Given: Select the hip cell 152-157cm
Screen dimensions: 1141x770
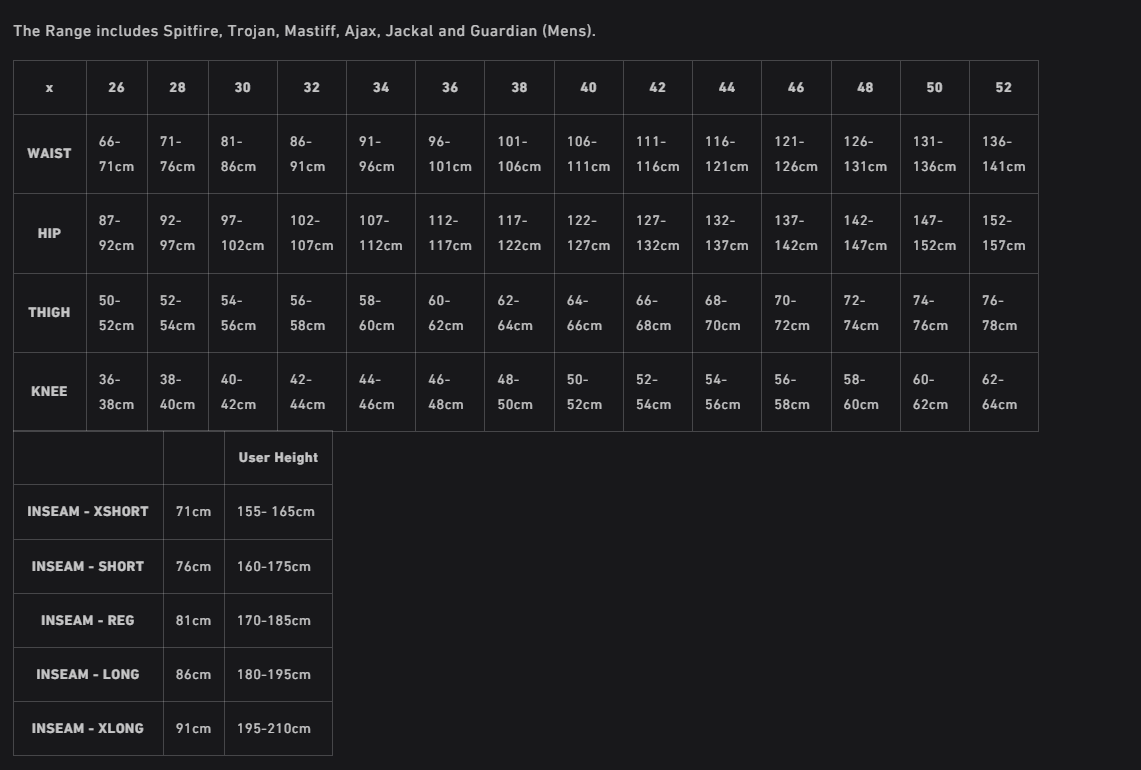Looking at the screenshot, I should click(1003, 234).
